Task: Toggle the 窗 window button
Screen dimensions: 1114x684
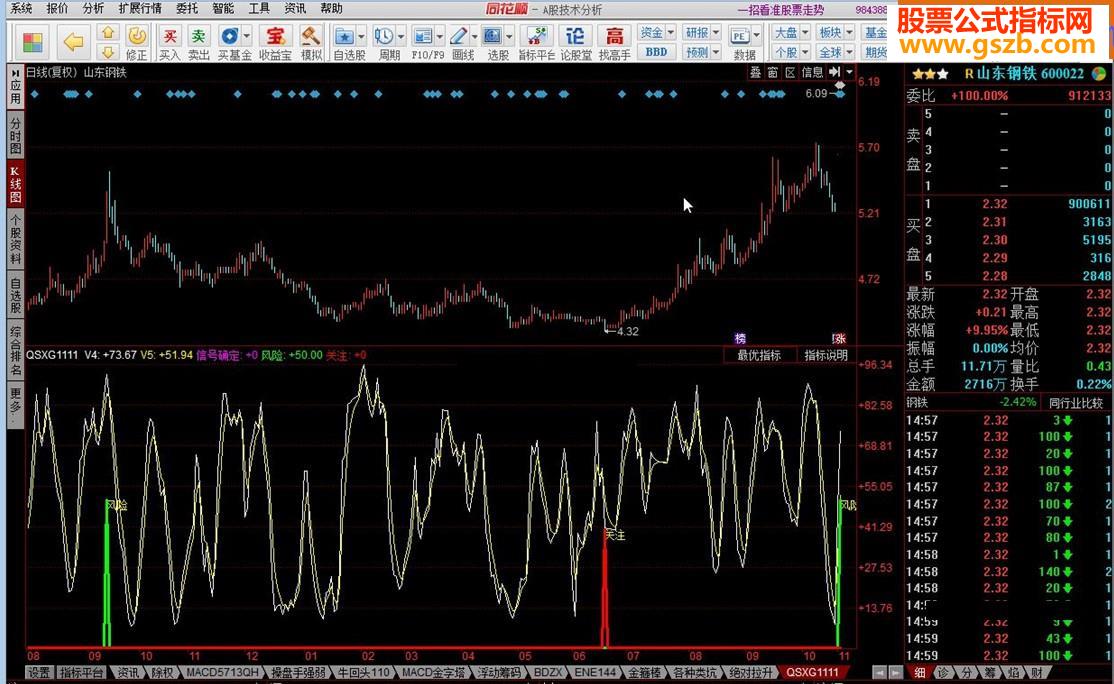Action: (x=772, y=72)
